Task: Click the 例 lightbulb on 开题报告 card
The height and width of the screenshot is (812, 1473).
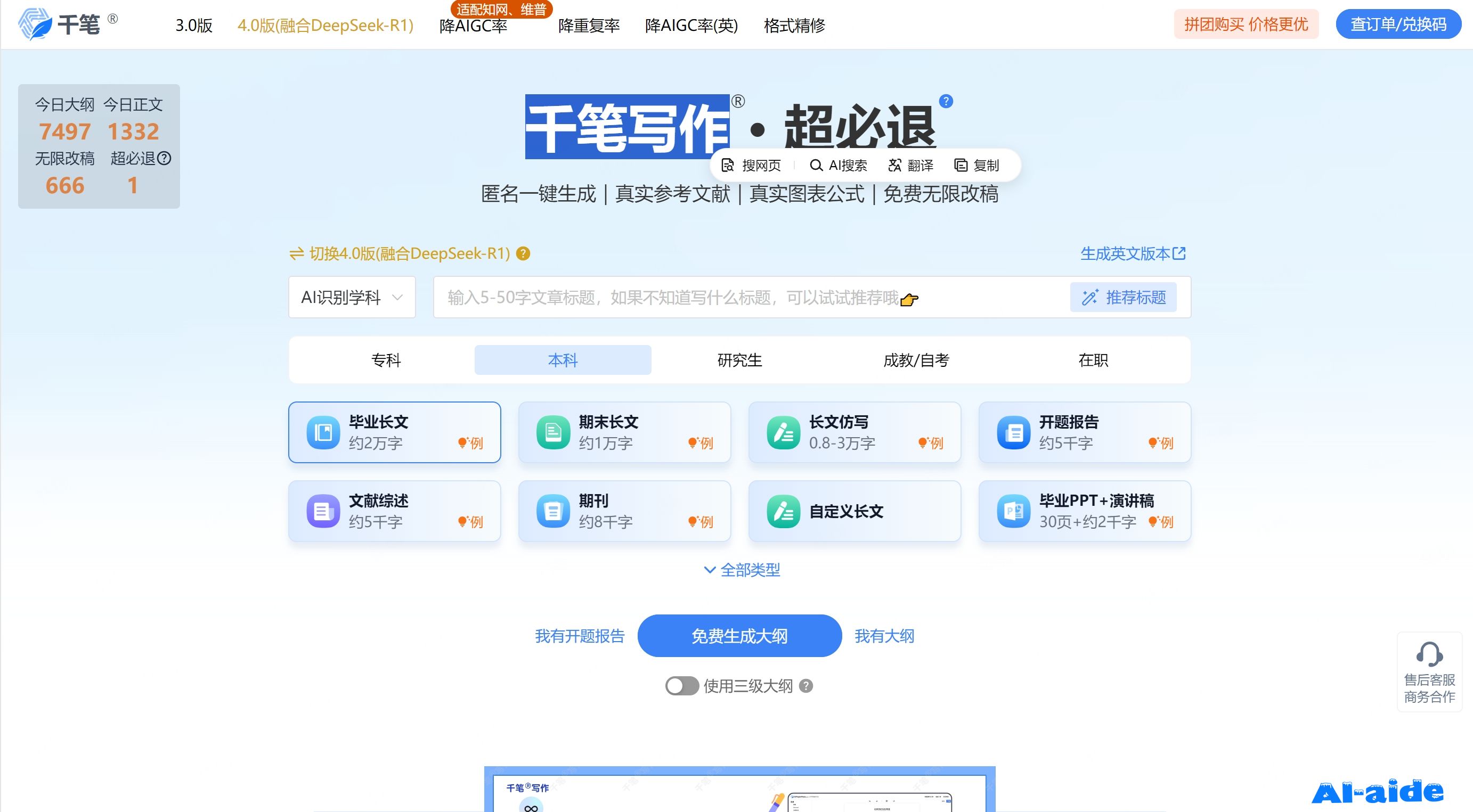Action: tap(1161, 443)
